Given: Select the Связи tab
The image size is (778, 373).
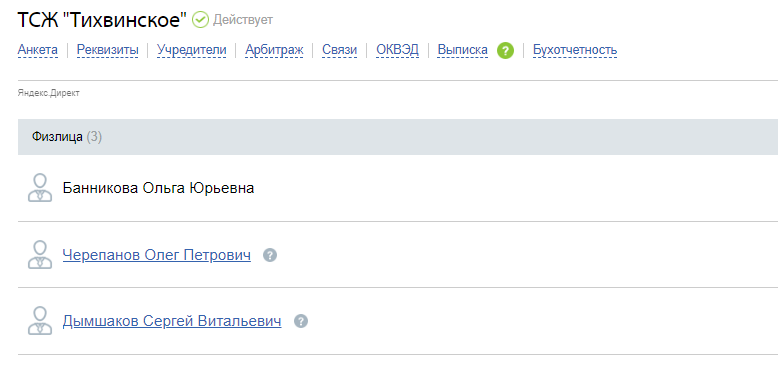Looking at the screenshot, I should [x=339, y=50].
